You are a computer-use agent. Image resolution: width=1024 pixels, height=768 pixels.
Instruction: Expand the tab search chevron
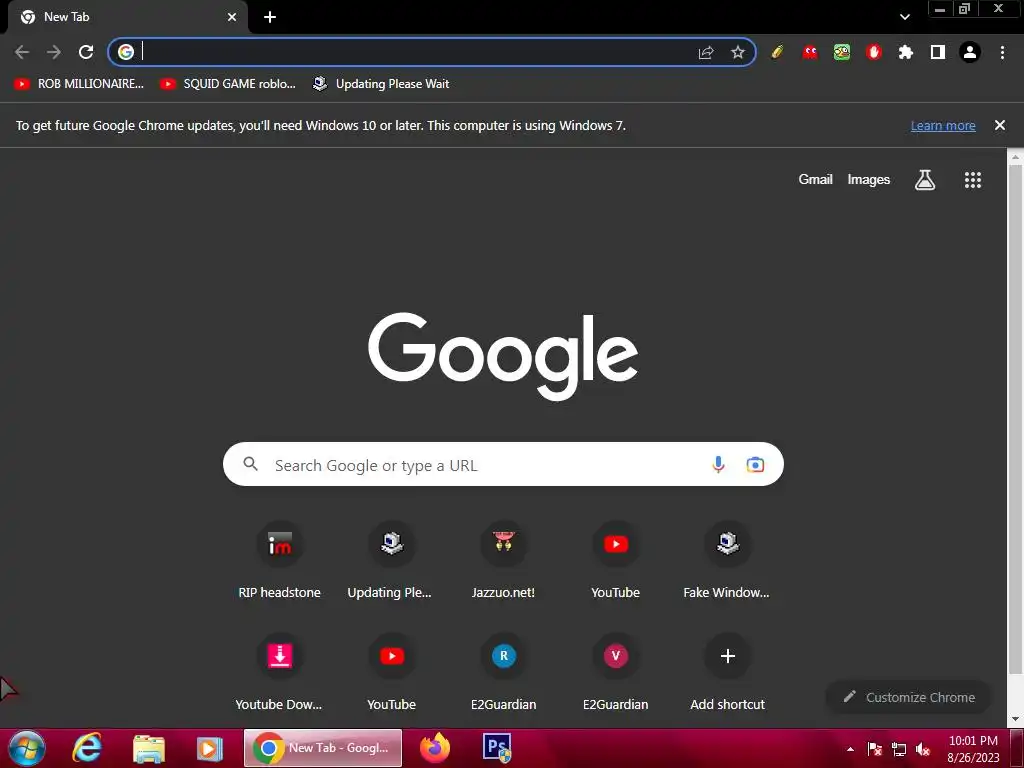tap(904, 17)
